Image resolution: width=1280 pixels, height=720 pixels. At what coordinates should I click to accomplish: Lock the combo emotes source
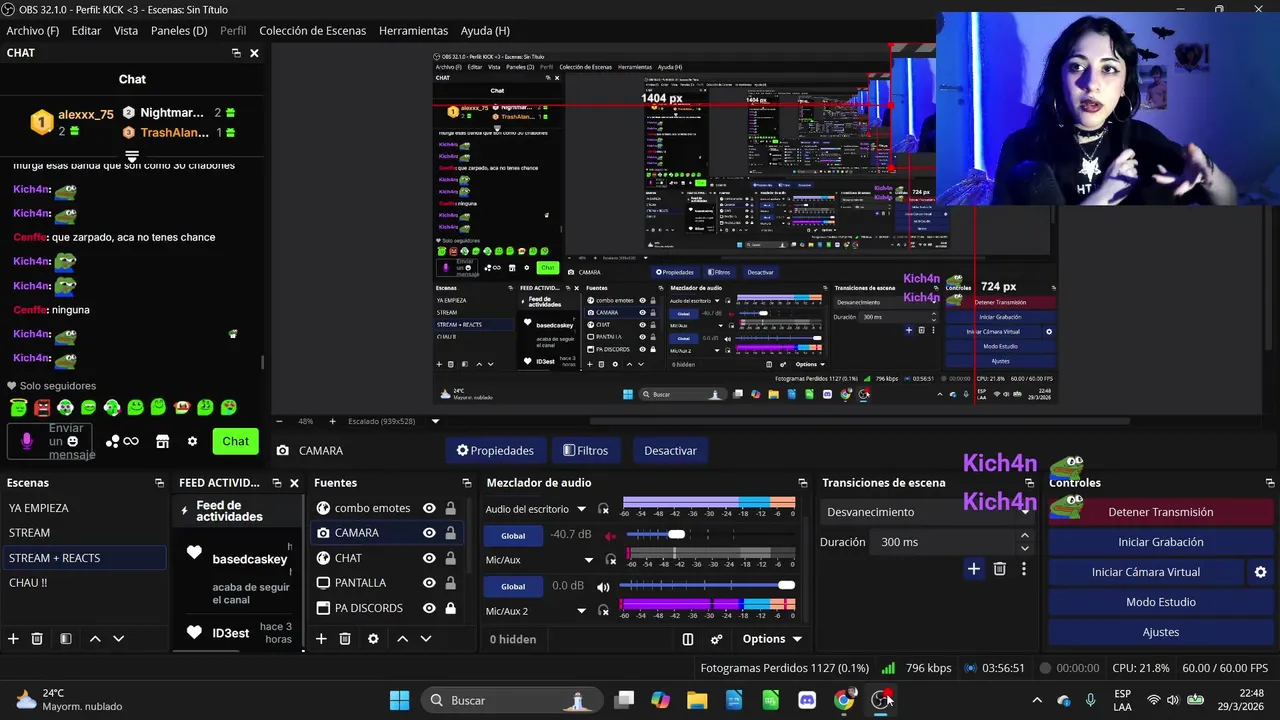pos(450,508)
